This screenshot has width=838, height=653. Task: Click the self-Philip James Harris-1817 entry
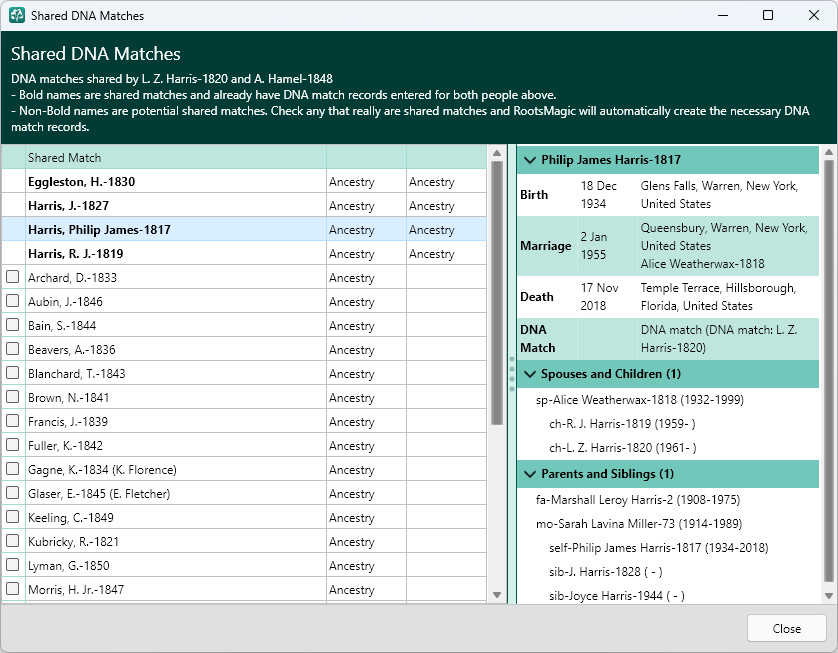[x=658, y=548]
